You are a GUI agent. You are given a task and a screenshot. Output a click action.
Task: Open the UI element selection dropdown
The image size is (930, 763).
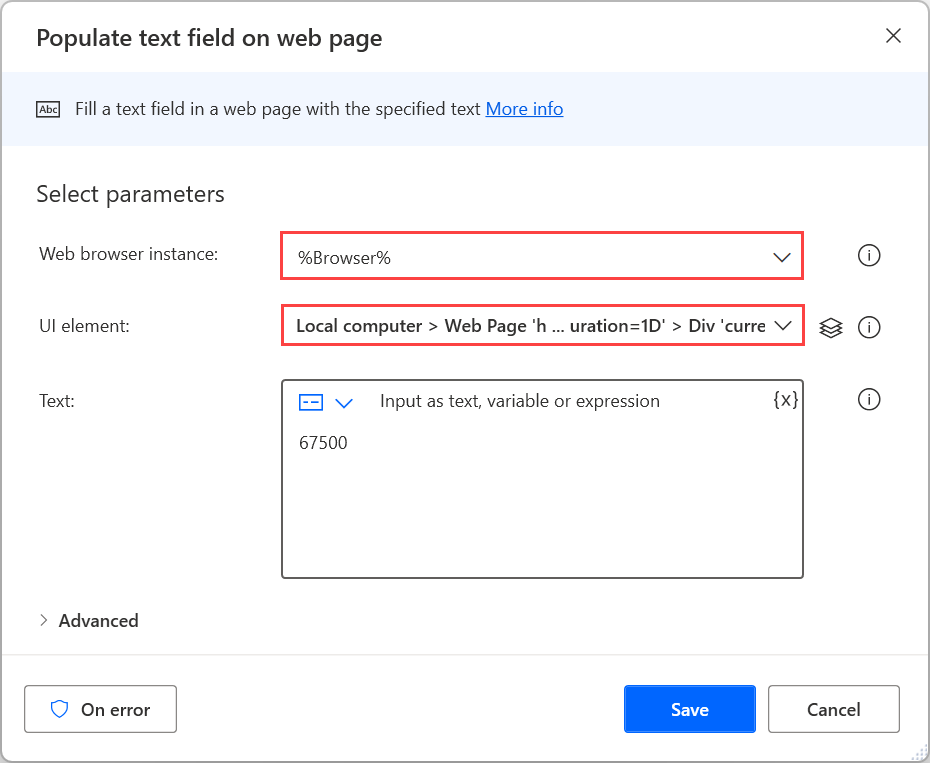(x=786, y=326)
